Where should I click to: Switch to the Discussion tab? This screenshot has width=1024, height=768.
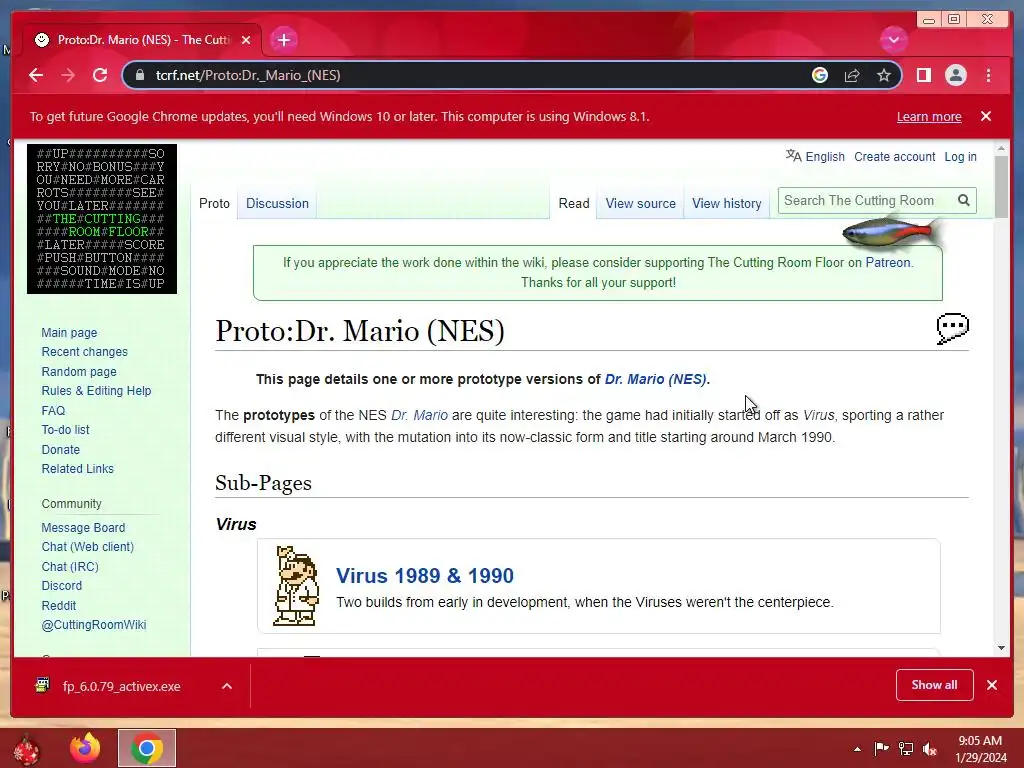tap(277, 203)
